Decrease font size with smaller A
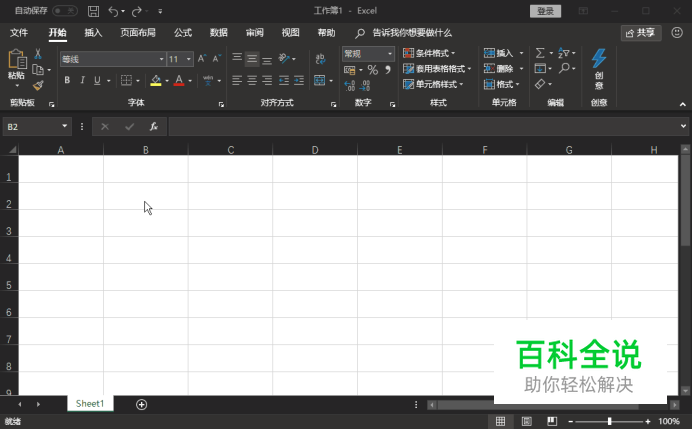 tap(216, 59)
